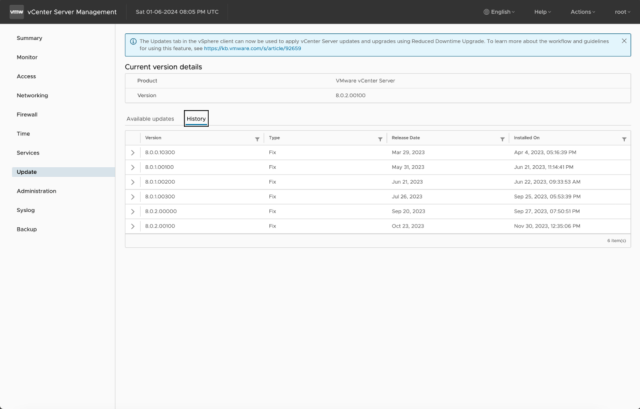The width and height of the screenshot is (640, 409).
Task: Sort by the Installed On column header
Action: [x=527, y=138]
